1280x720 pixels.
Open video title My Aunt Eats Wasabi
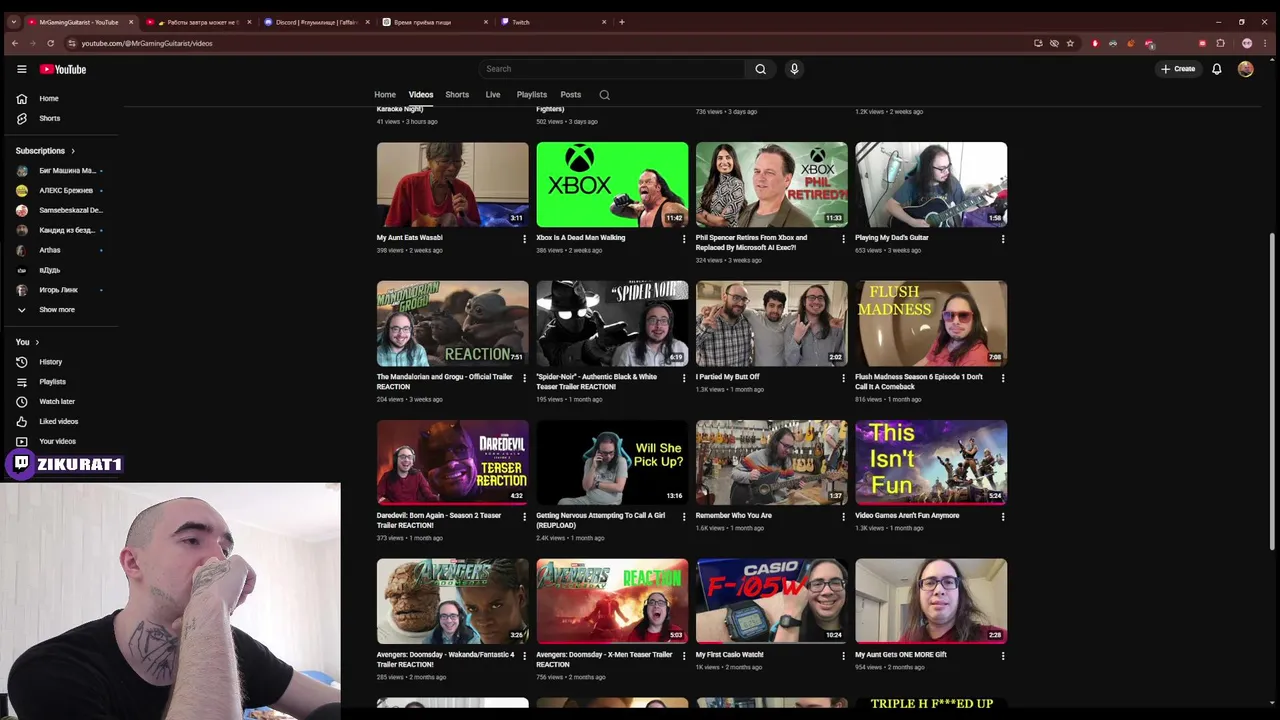(409, 238)
